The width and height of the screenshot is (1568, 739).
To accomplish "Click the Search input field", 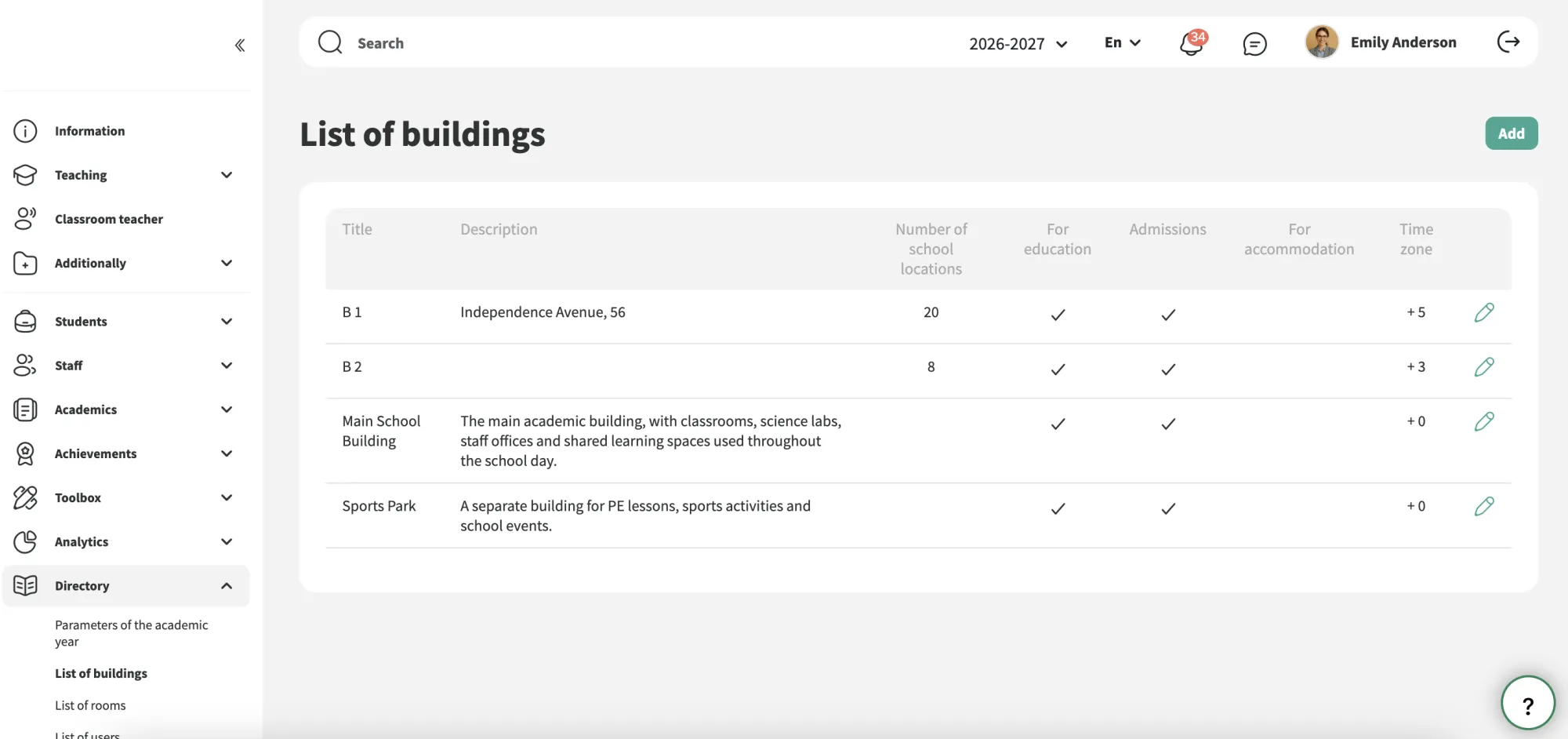I will pos(627,43).
